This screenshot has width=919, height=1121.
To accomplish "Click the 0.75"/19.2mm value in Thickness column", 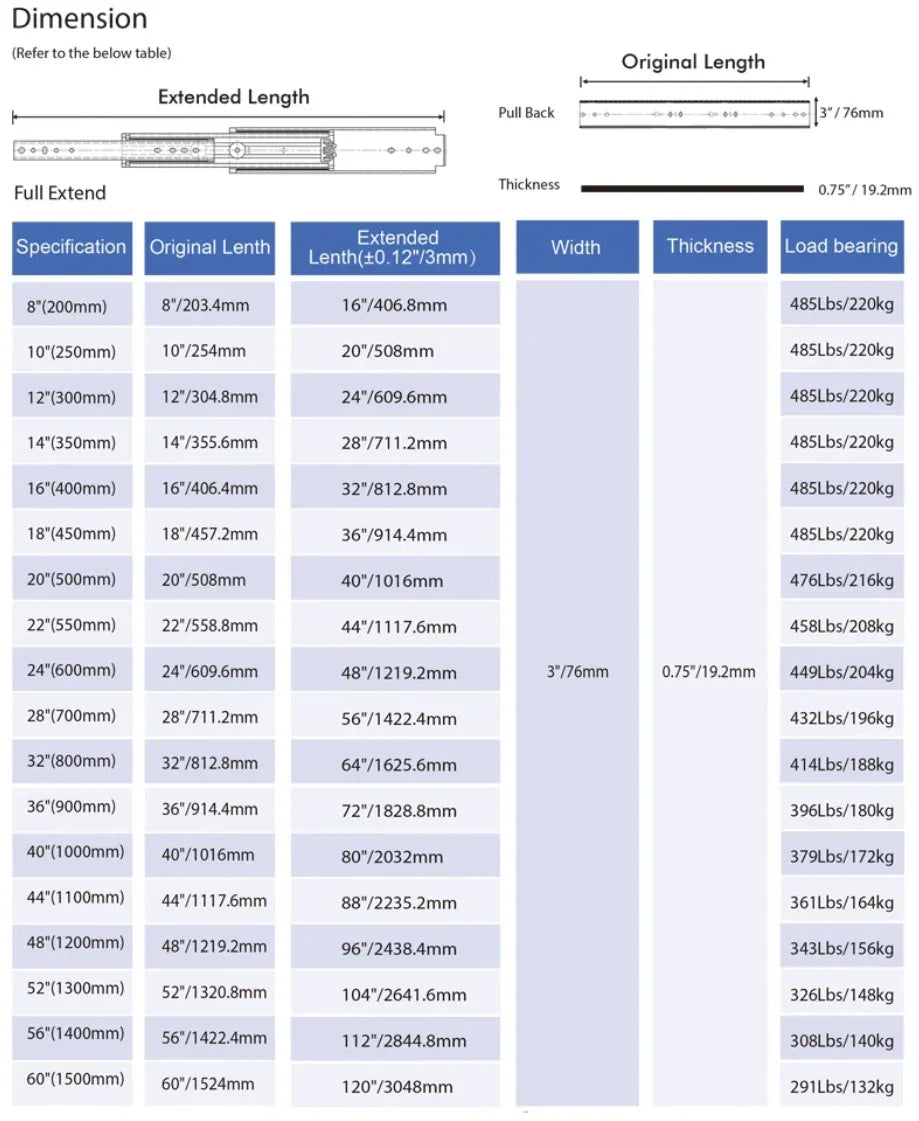I will (709, 672).
